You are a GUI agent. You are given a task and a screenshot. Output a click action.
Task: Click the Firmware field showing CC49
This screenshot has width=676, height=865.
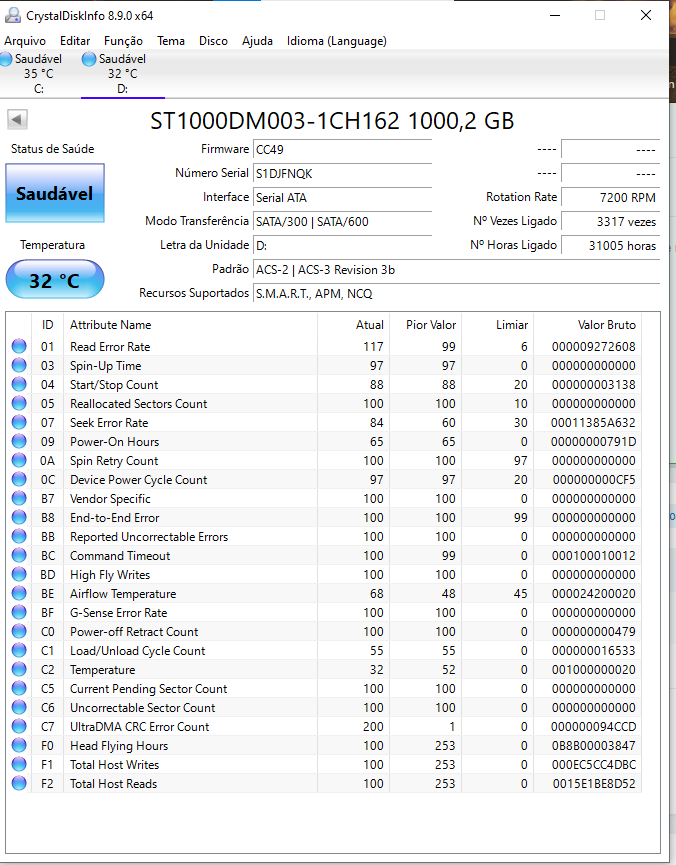342,149
